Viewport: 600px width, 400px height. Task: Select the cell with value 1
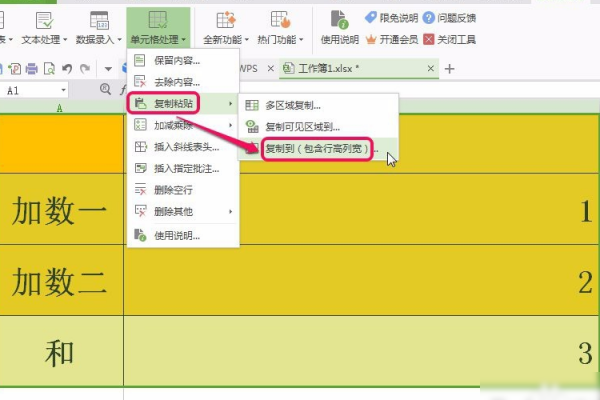[x=361, y=209]
